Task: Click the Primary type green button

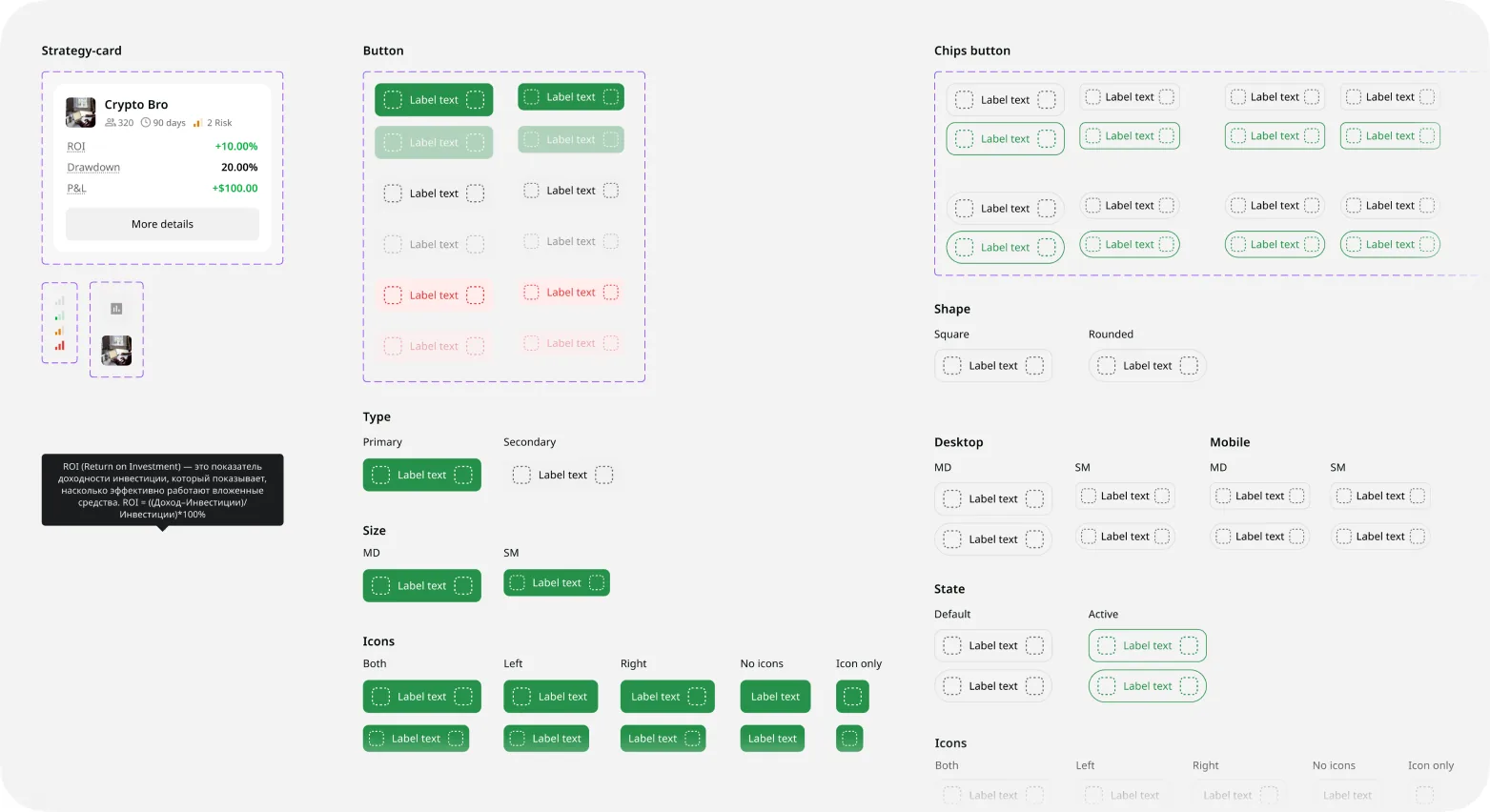Action: click(x=421, y=475)
